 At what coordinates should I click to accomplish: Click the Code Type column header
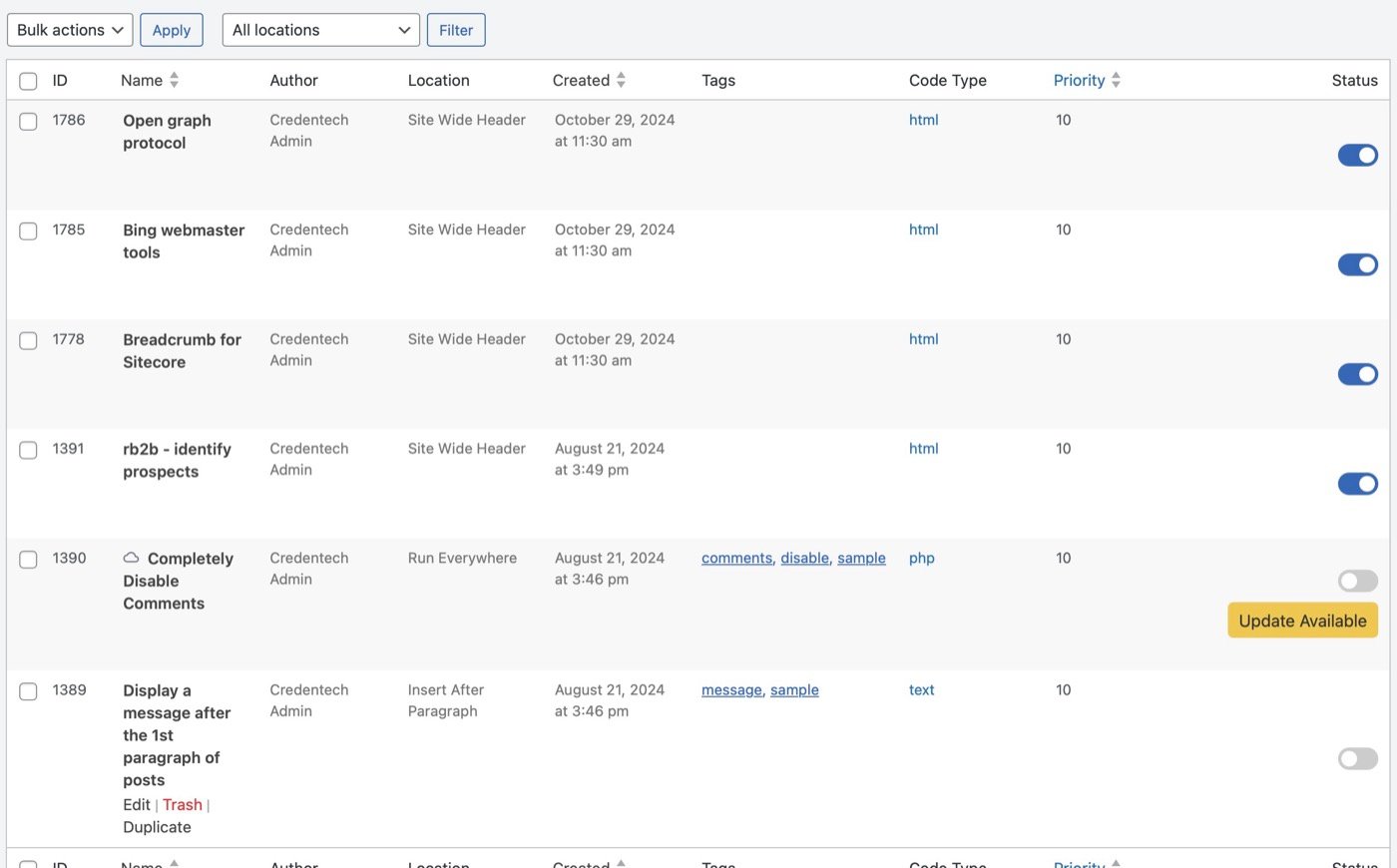pyautogui.click(x=947, y=80)
